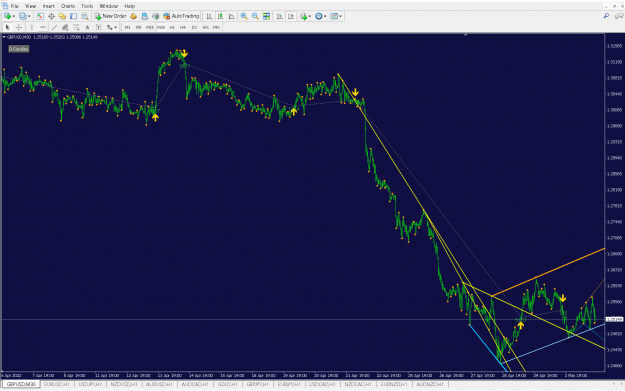This screenshot has width=625, height=391.
Task: Switch timeframe to H4
Action: point(183,28)
